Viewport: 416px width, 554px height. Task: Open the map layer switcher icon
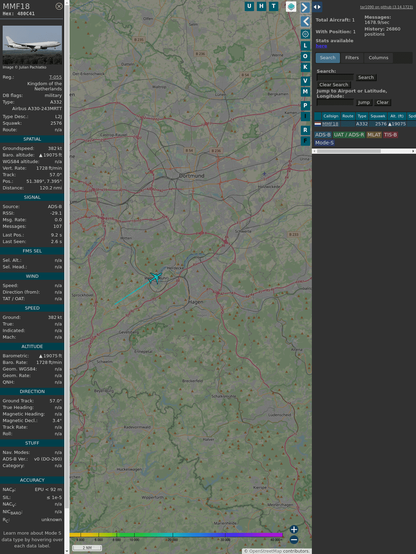click(291, 7)
